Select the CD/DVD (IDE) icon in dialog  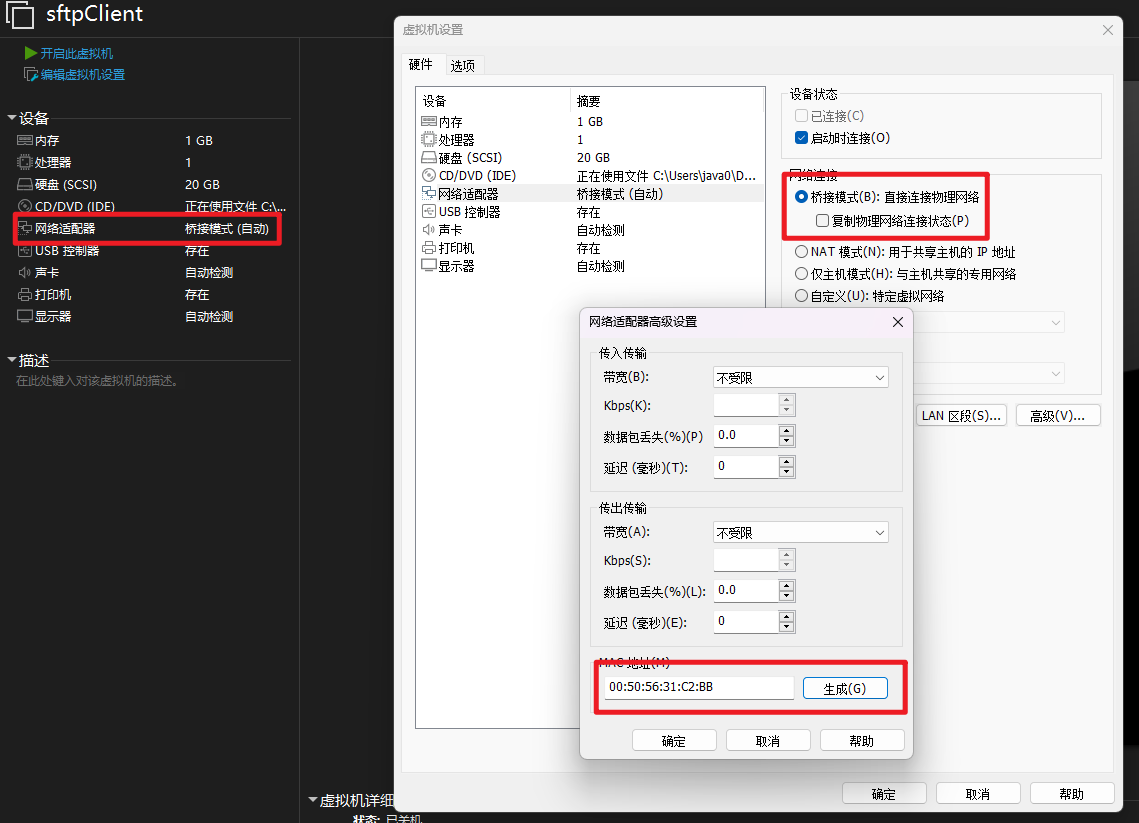click(x=429, y=176)
